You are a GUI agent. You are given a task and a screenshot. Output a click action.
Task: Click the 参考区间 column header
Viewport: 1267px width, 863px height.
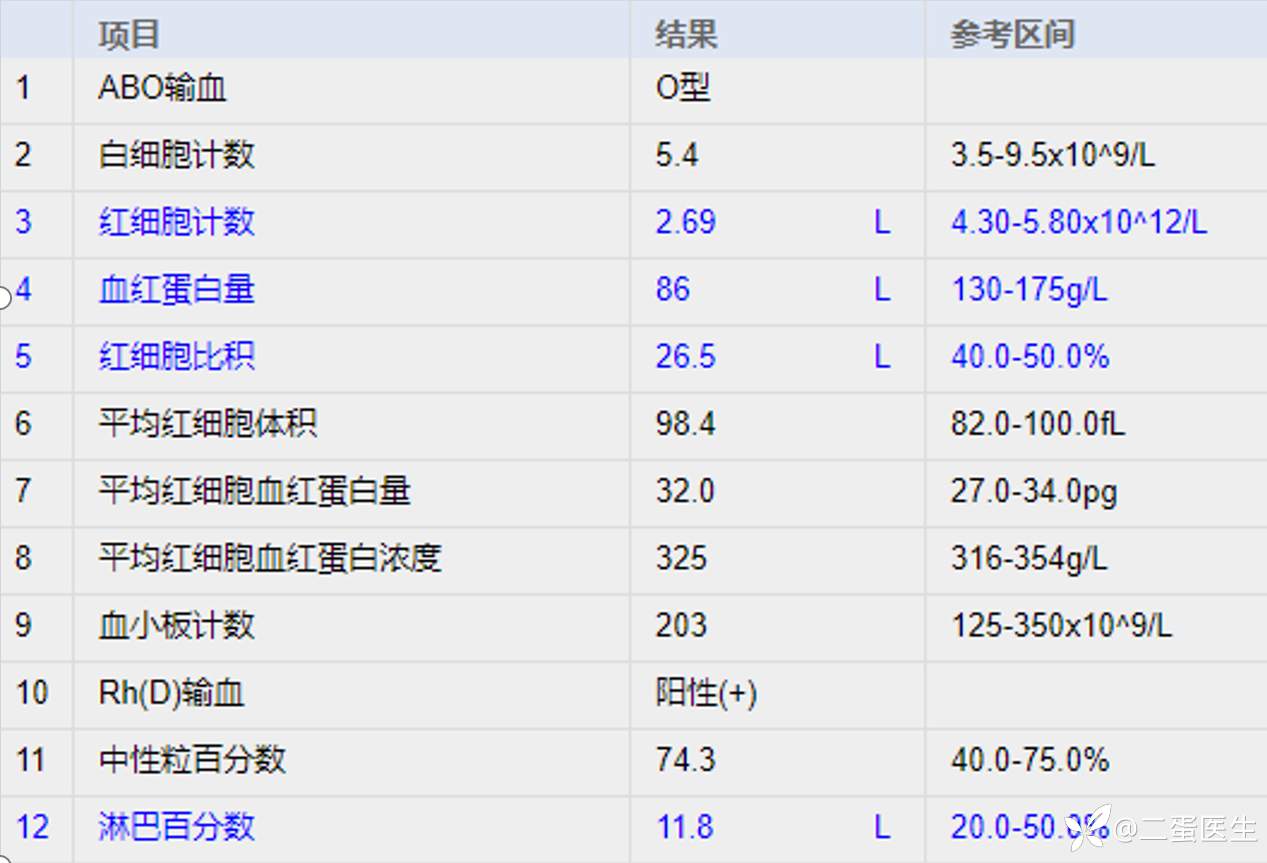1011,35
